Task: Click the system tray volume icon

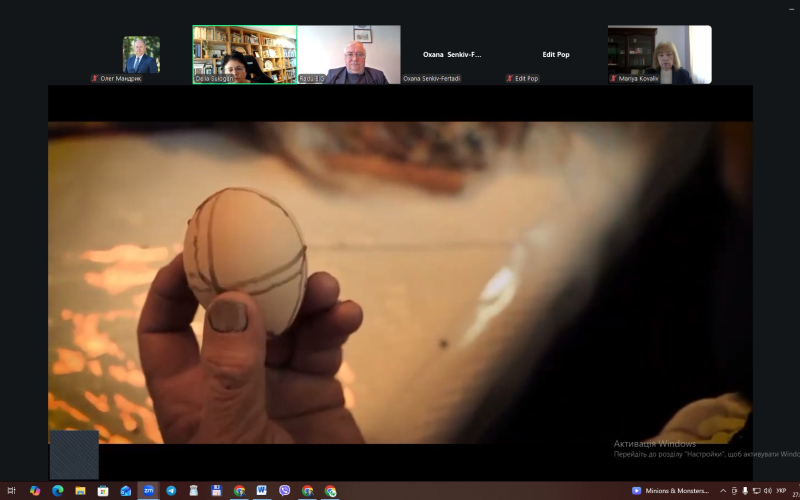Action: click(768, 491)
